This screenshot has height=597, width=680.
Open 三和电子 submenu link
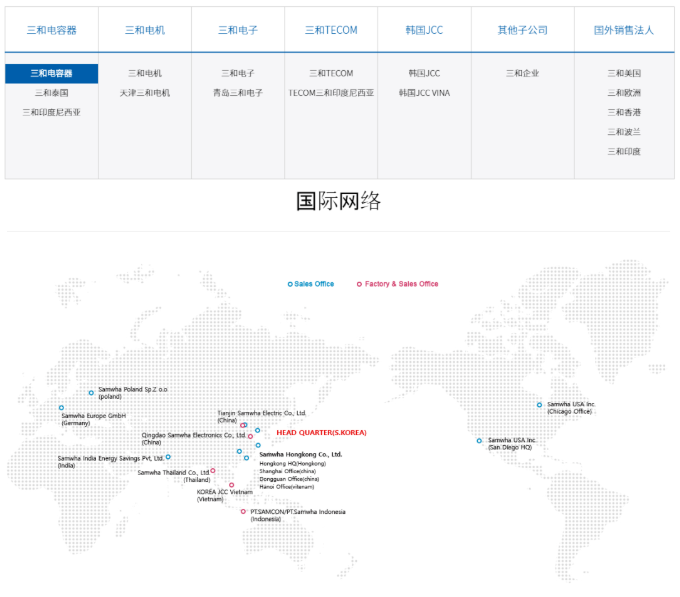pos(238,73)
